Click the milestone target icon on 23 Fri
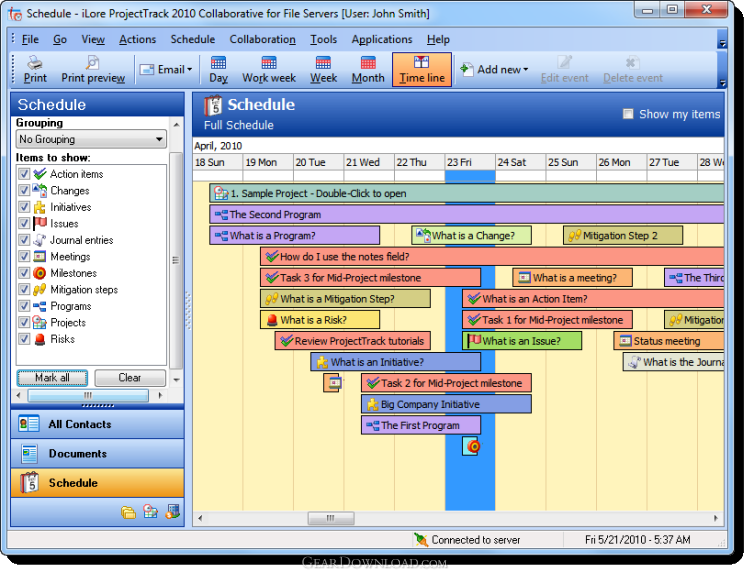750x571 pixels. pyautogui.click(x=473, y=446)
